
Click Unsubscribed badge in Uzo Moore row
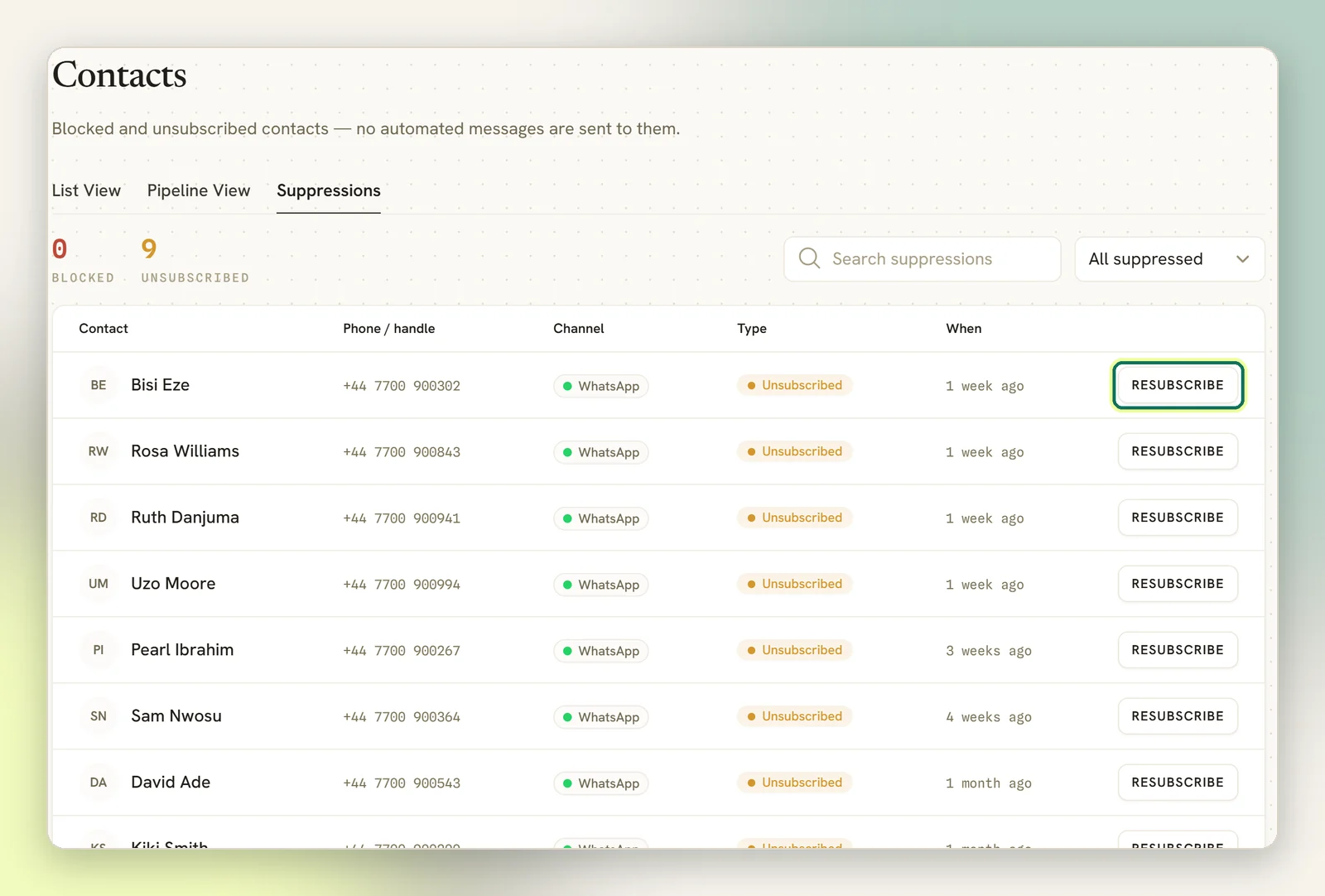[795, 584]
